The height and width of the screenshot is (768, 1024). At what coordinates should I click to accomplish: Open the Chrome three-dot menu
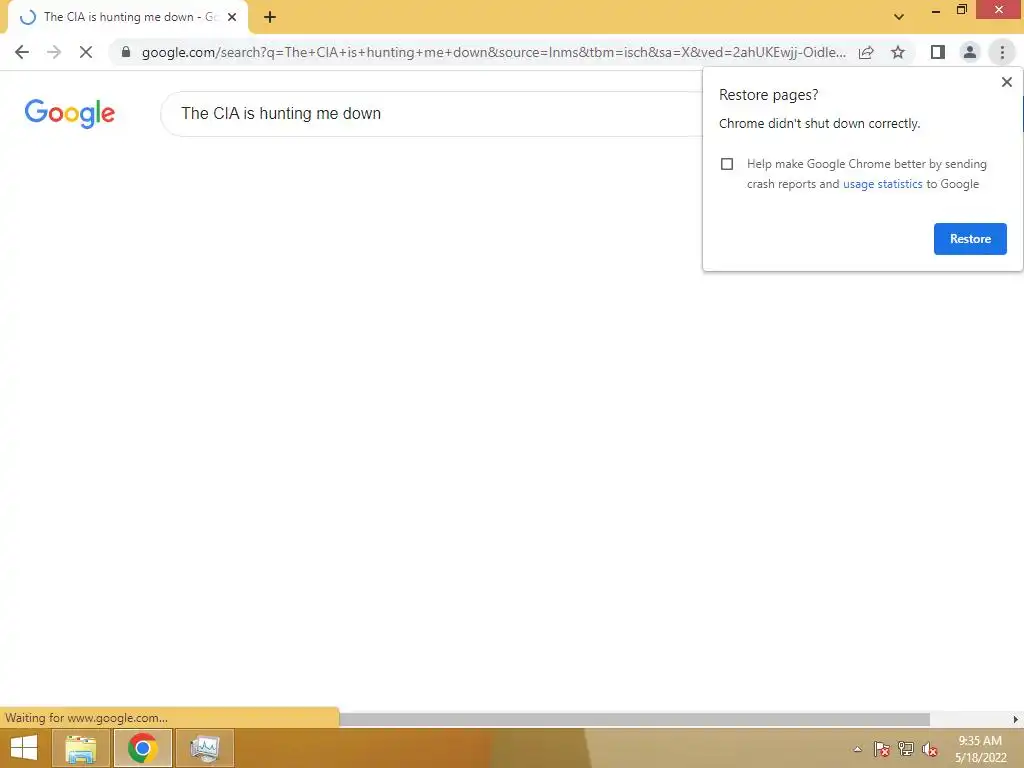coord(1002,52)
